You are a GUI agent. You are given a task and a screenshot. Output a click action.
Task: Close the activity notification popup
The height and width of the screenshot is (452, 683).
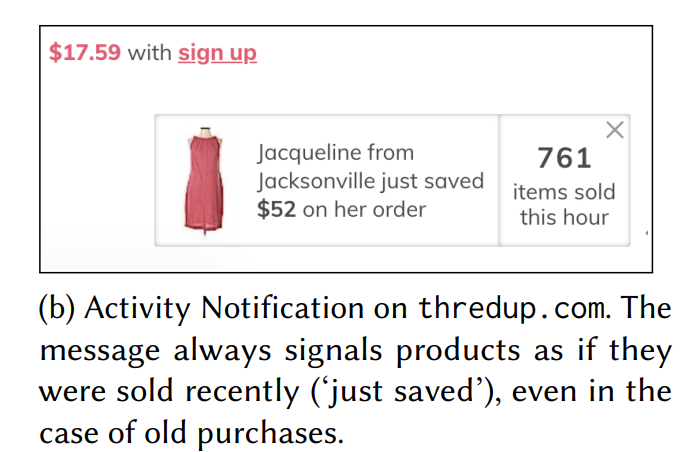tap(615, 130)
